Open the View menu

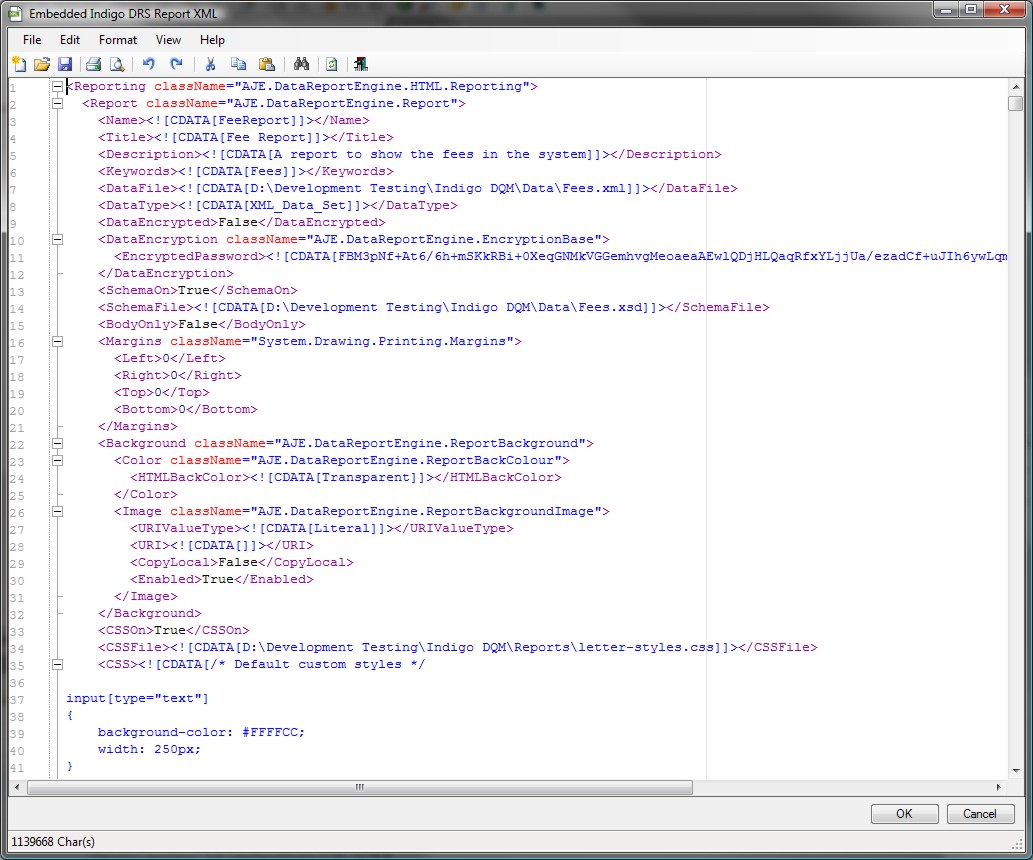click(x=168, y=40)
